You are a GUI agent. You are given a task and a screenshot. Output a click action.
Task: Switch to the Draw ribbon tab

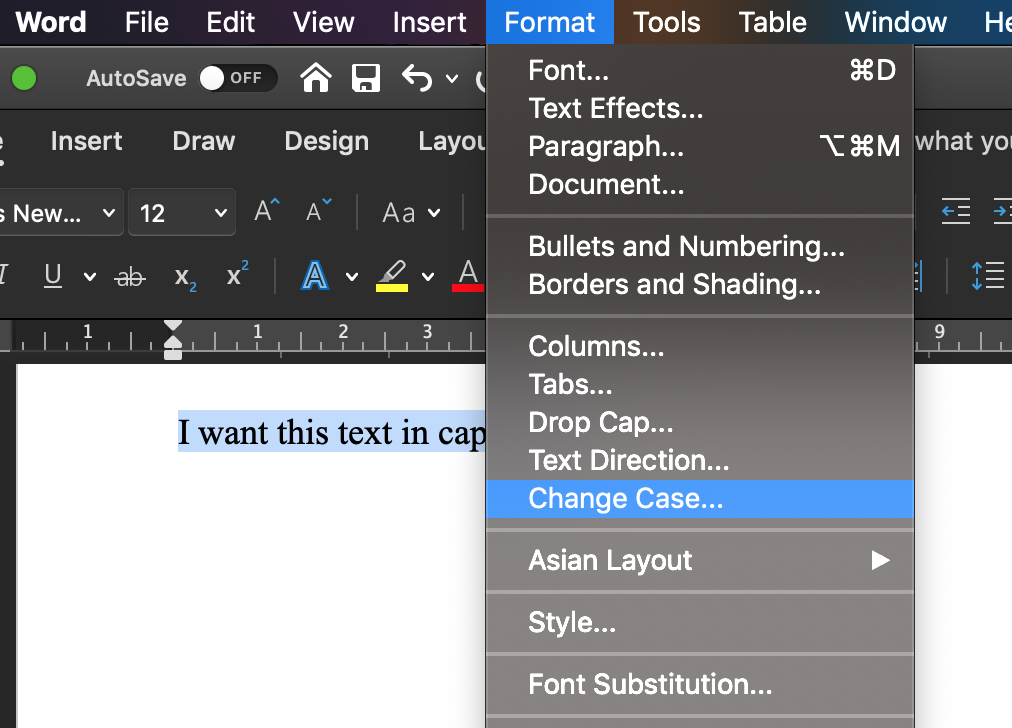(203, 141)
